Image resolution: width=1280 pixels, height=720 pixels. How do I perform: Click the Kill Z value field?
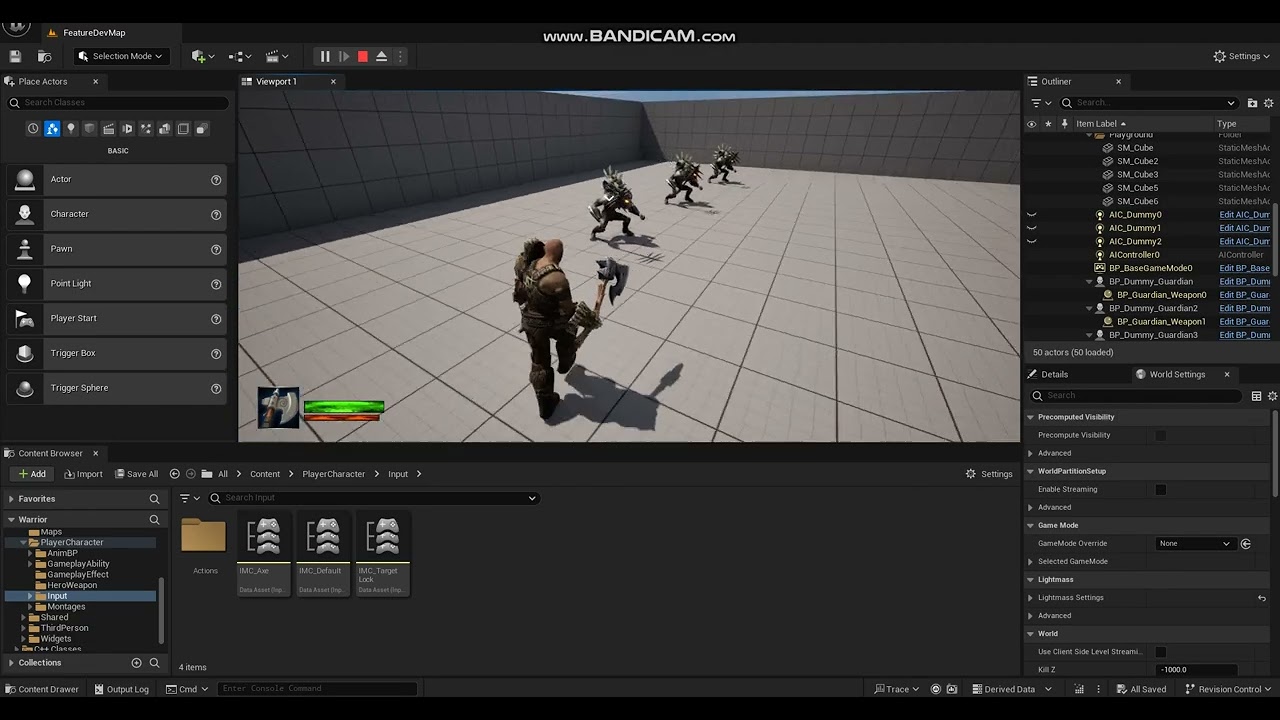pos(1196,670)
